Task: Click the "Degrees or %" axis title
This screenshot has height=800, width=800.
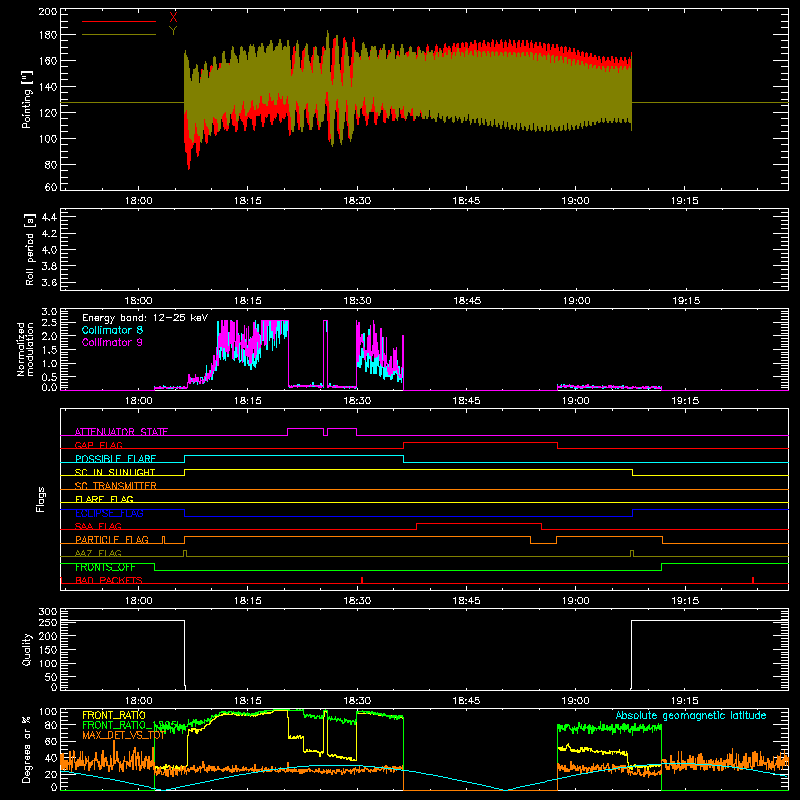Action: click(27, 749)
